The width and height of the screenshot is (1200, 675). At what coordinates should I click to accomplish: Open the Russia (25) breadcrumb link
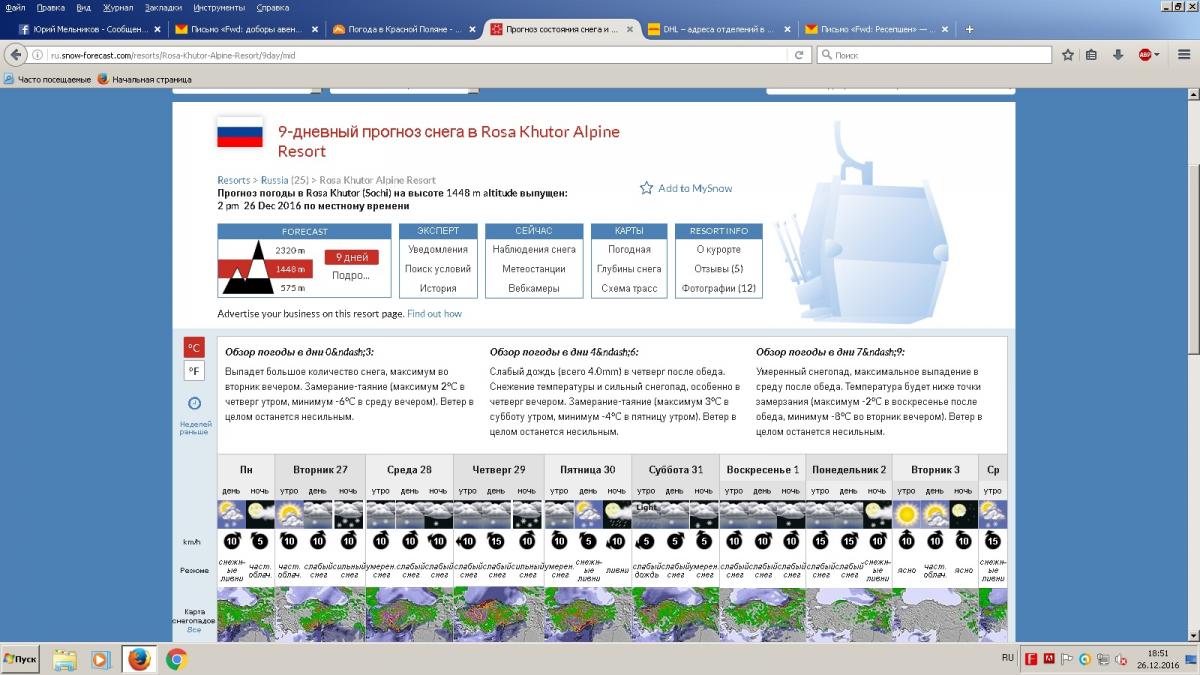click(x=284, y=180)
